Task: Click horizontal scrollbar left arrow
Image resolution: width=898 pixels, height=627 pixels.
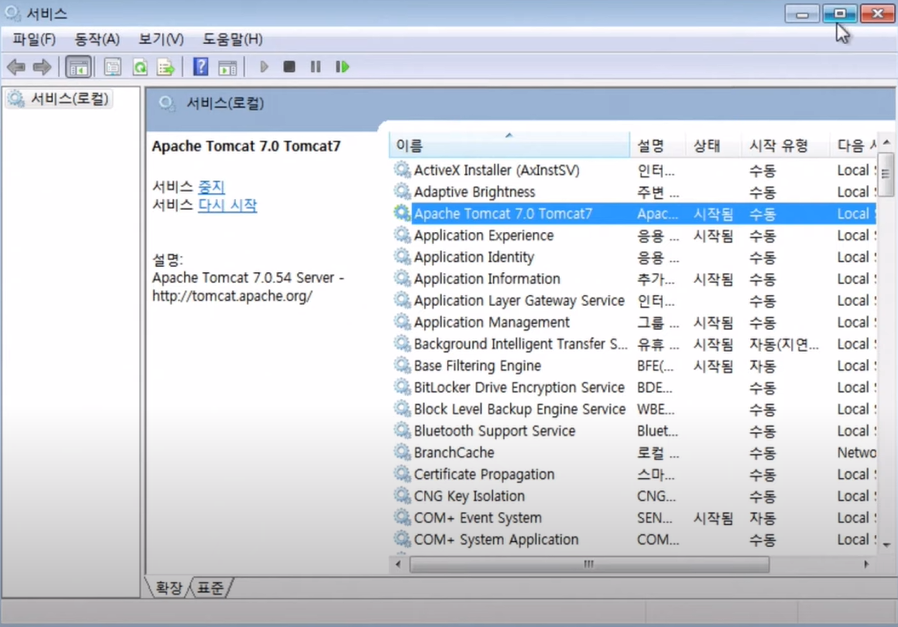Action: click(x=398, y=565)
